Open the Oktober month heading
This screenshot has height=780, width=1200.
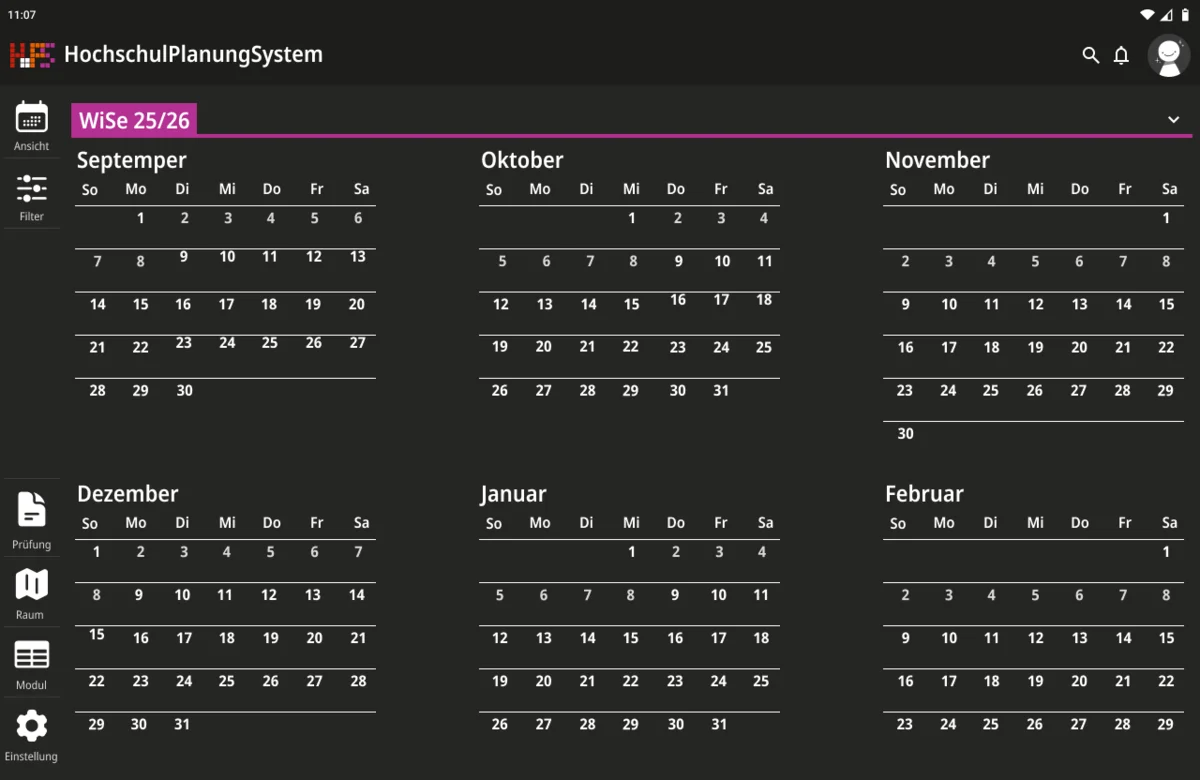pyautogui.click(x=522, y=160)
